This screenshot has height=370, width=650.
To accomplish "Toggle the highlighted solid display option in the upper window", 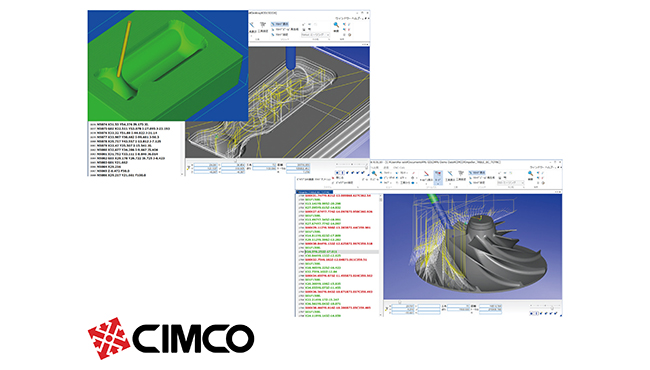I will (280, 24).
